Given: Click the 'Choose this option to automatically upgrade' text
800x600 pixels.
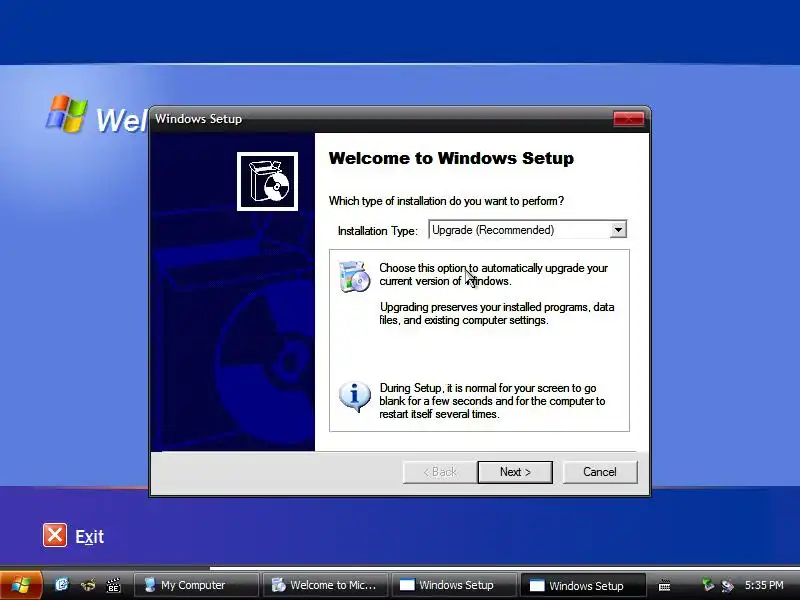Looking at the screenshot, I should tap(493, 274).
